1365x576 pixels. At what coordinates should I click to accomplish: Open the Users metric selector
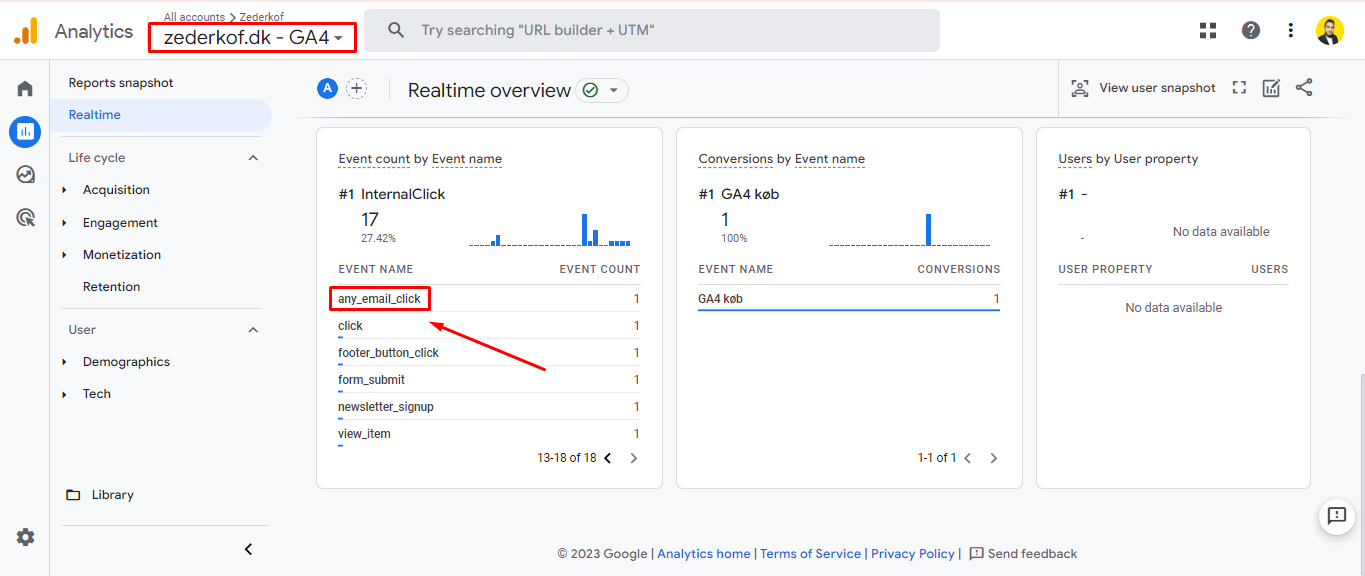(1075, 159)
